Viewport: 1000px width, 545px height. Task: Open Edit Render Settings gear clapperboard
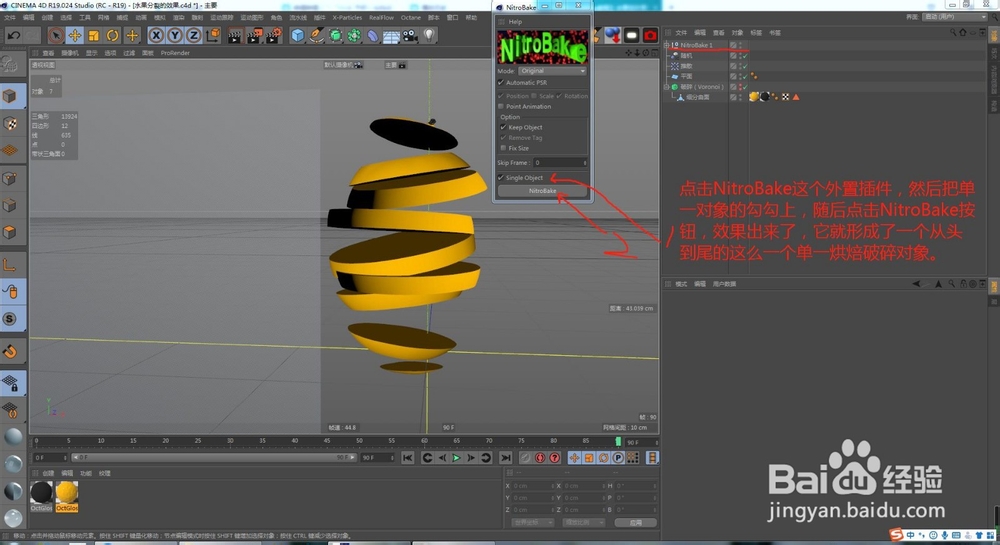click(x=274, y=36)
